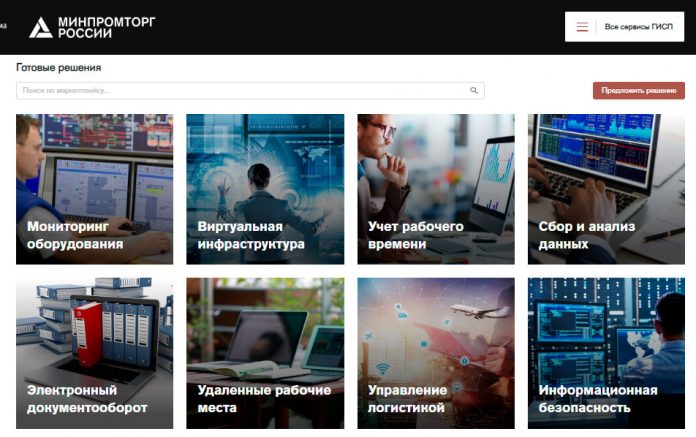The width and height of the screenshot is (696, 437).
Task: Open Электронный документооборот tile
Action: (x=95, y=353)
